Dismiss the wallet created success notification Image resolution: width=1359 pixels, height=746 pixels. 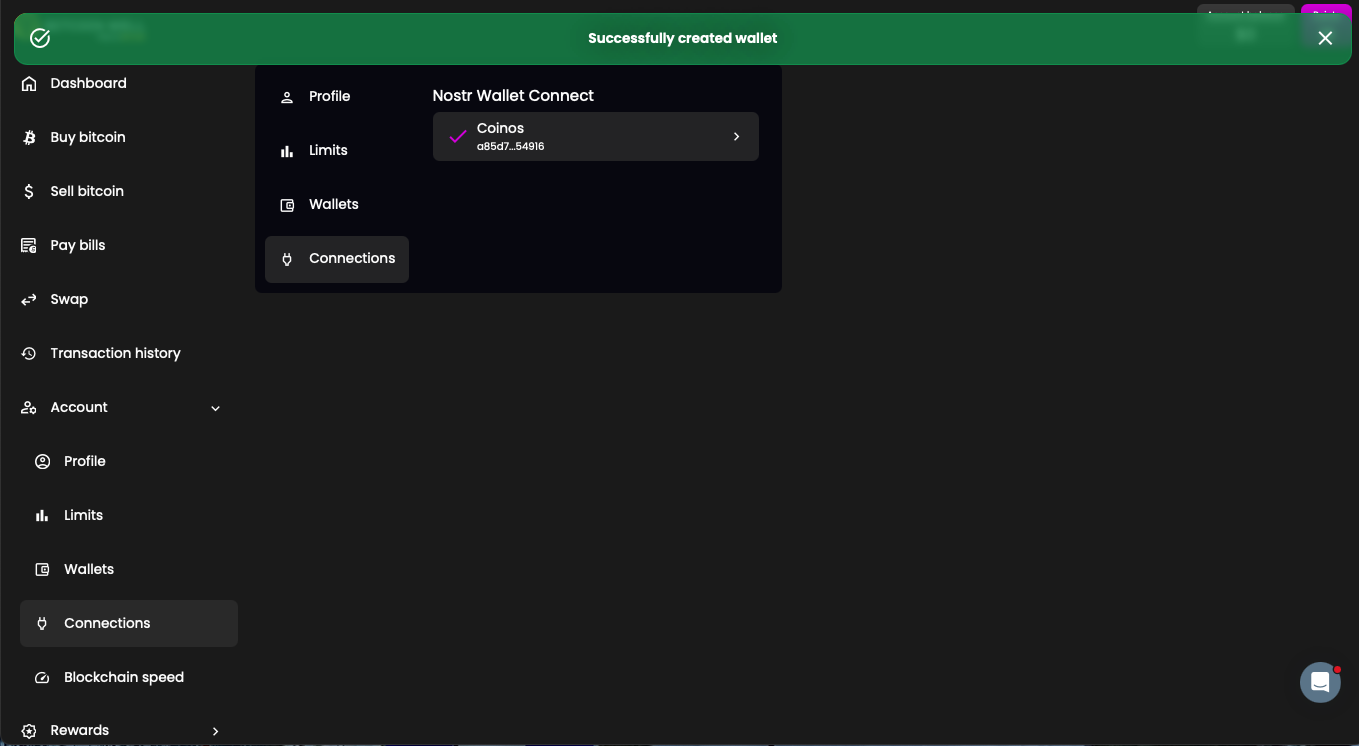coord(1325,38)
